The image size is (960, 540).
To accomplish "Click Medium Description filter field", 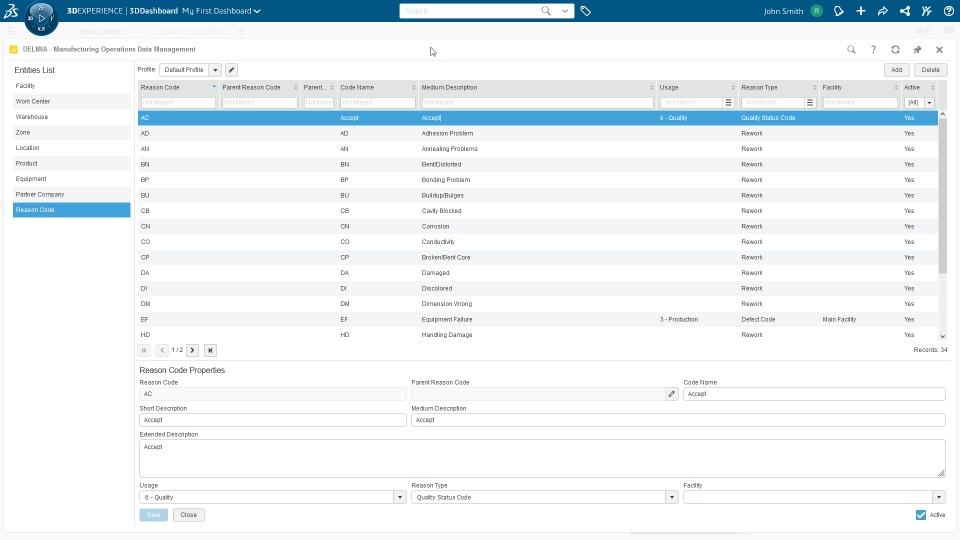I will 537,103.
